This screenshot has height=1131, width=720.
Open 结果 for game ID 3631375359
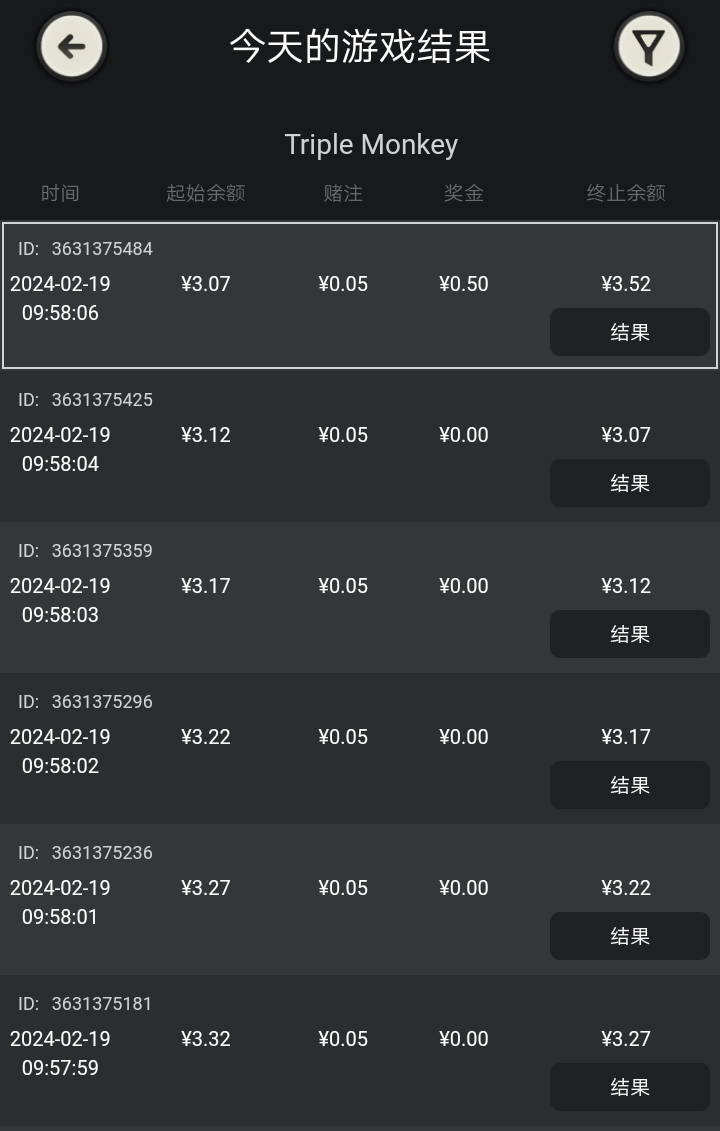629,634
